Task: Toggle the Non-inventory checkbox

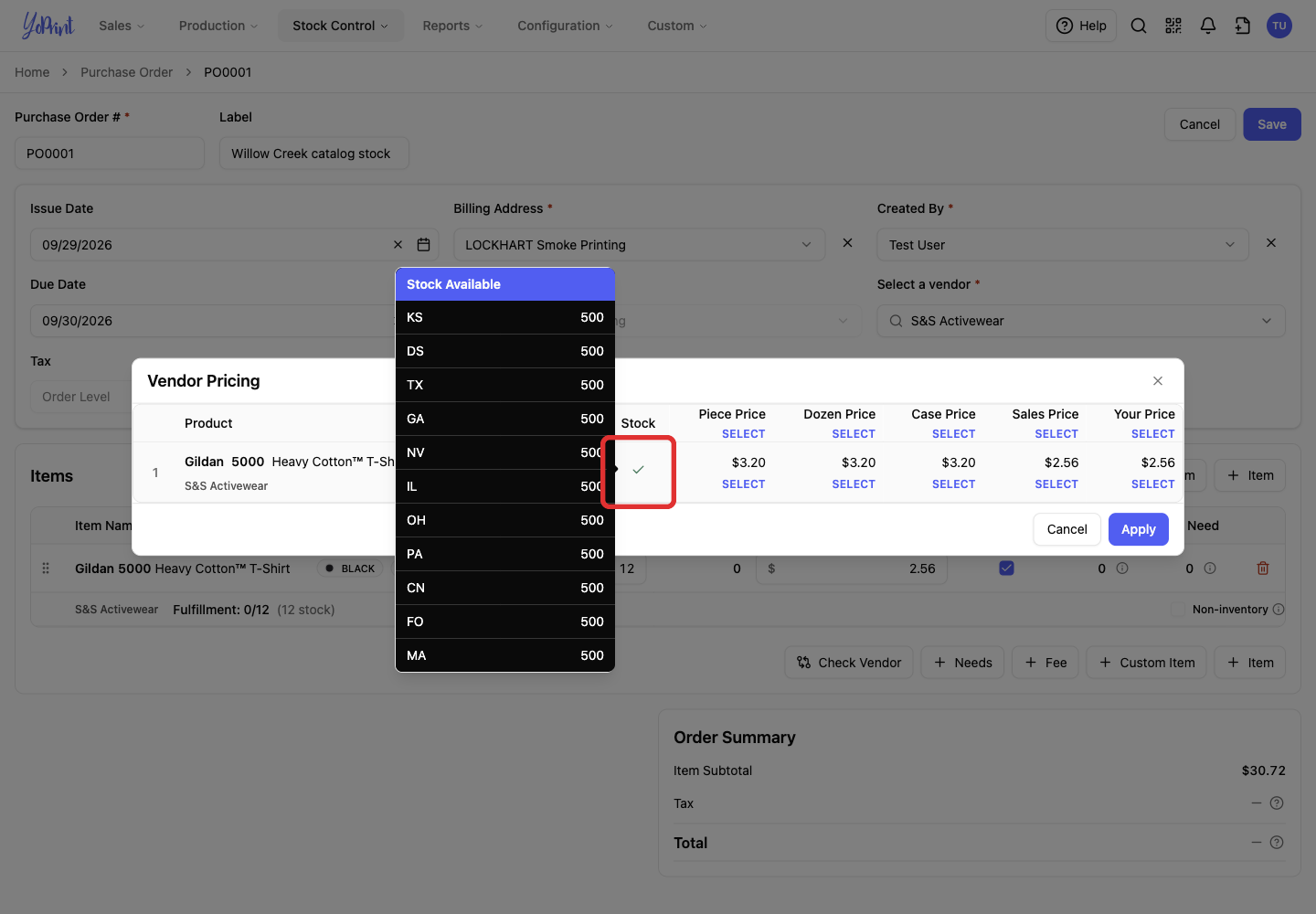Action: tap(1178, 610)
